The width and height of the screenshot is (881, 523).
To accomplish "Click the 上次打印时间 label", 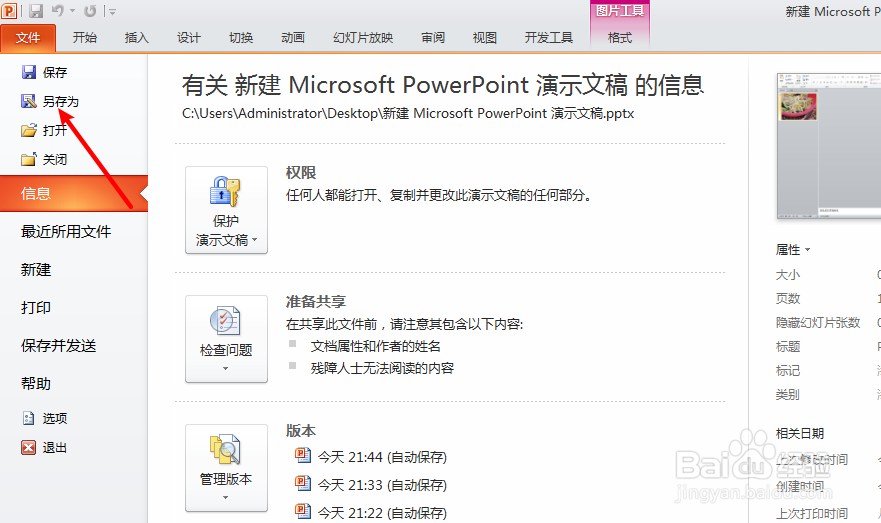I will [812, 513].
